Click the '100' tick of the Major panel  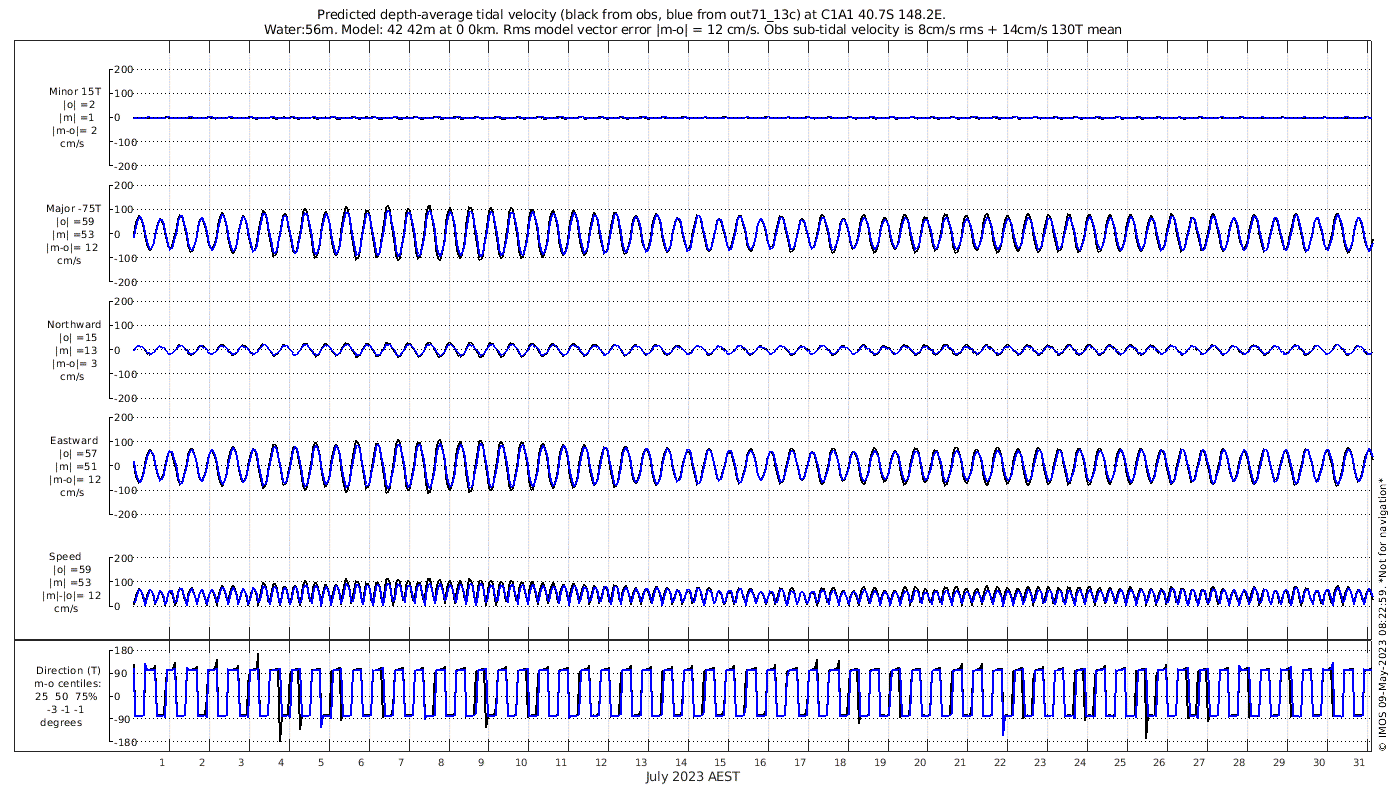[124, 210]
